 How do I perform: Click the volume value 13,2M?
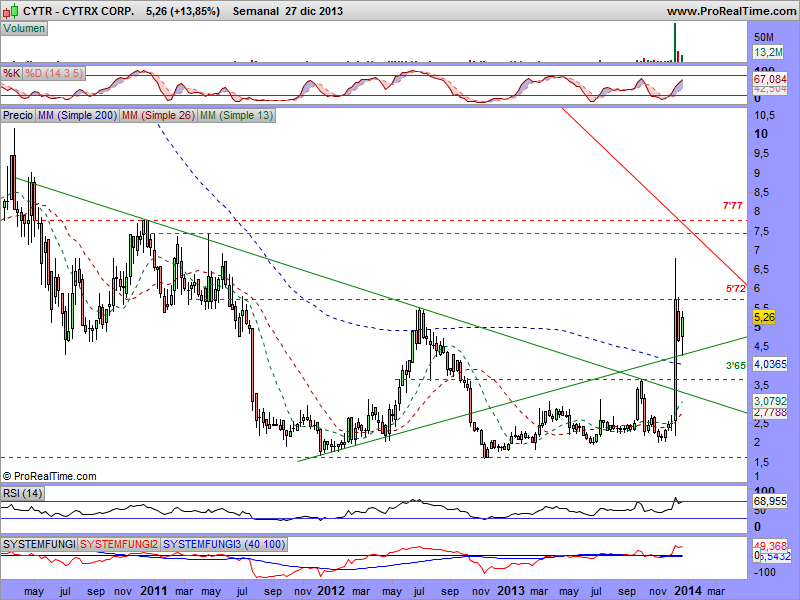(768, 52)
